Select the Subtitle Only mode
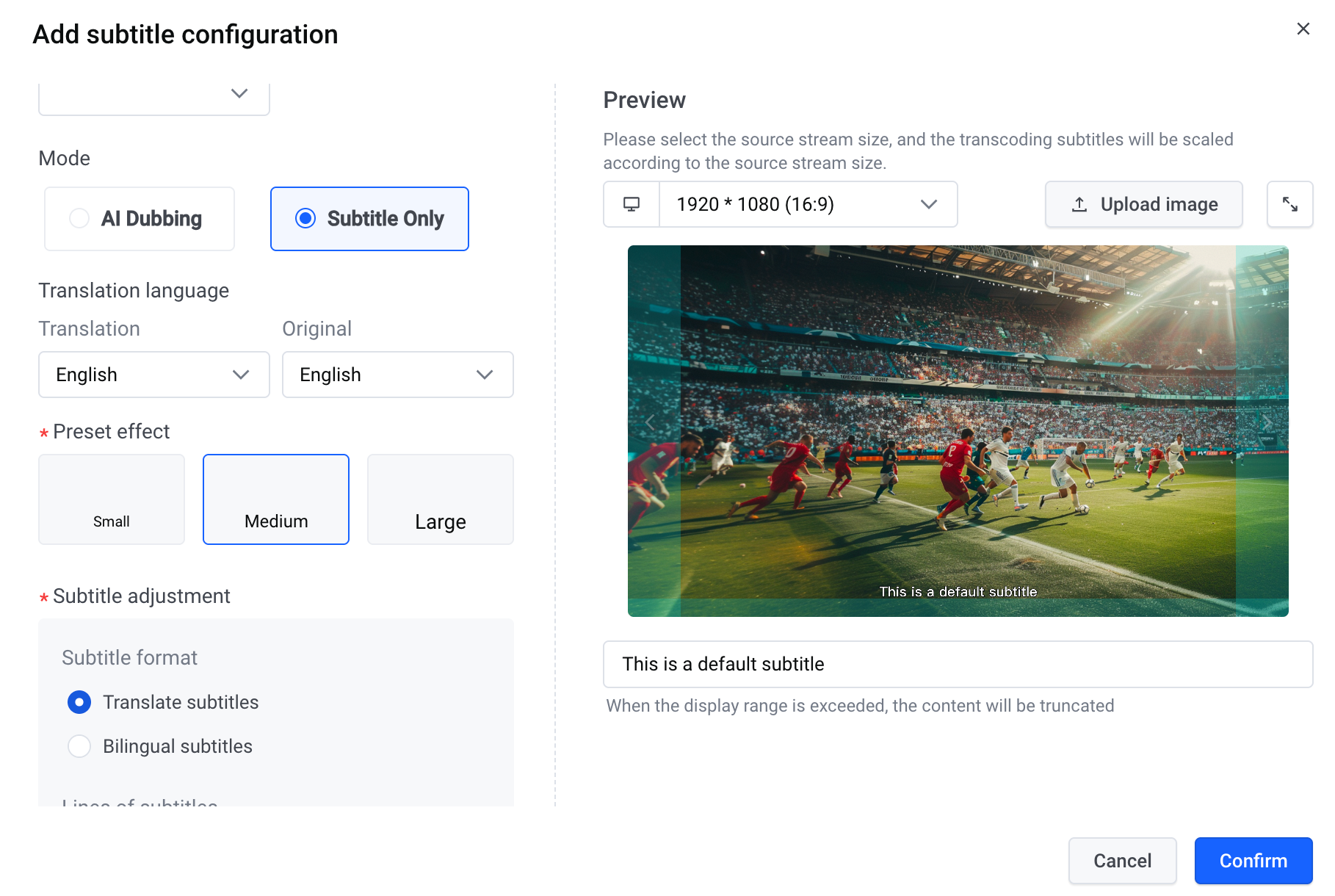The image size is (1335, 896). pyautogui.click(x=369, y=219)
